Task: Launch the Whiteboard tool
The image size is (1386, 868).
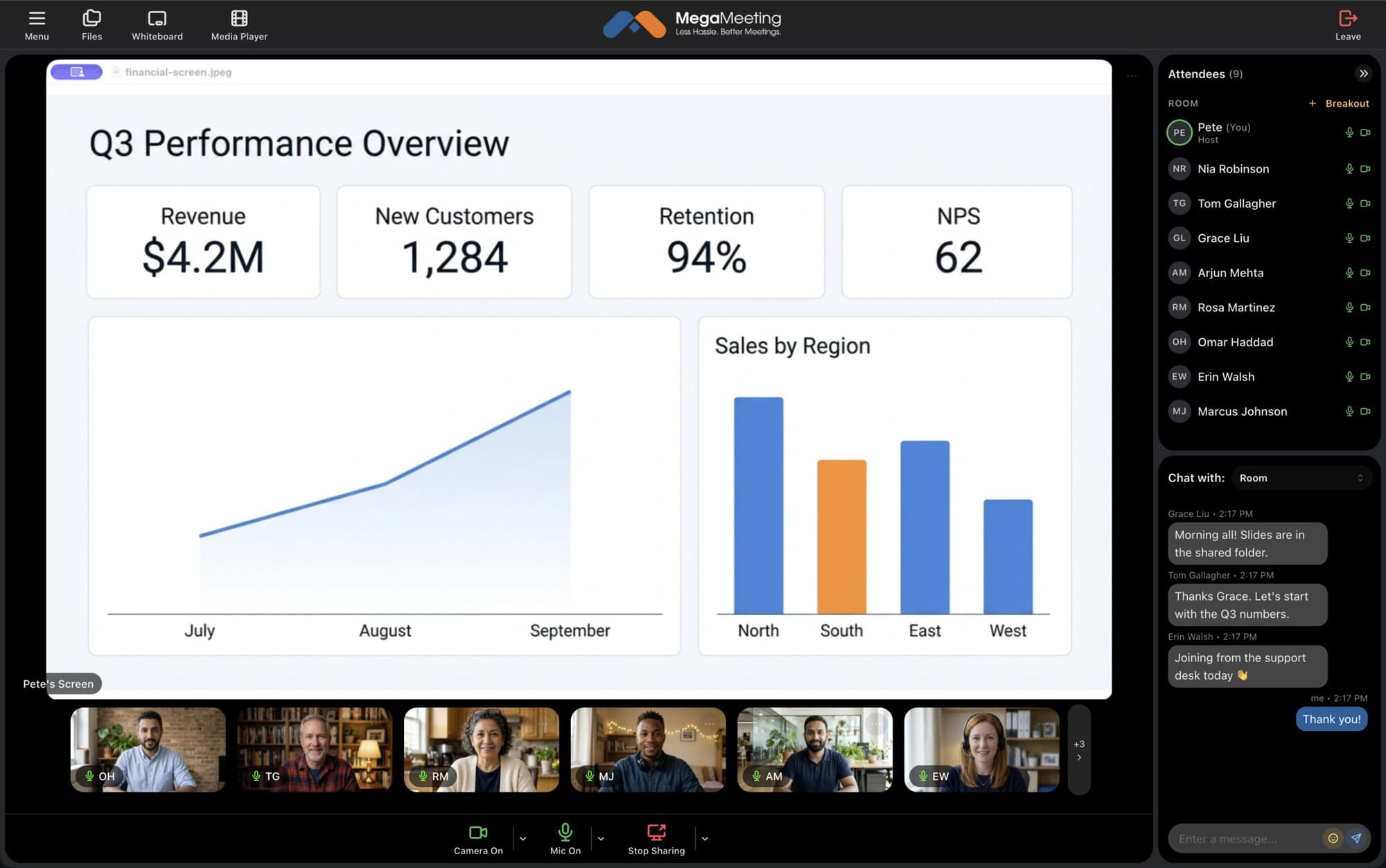Action: pos(157,25)
